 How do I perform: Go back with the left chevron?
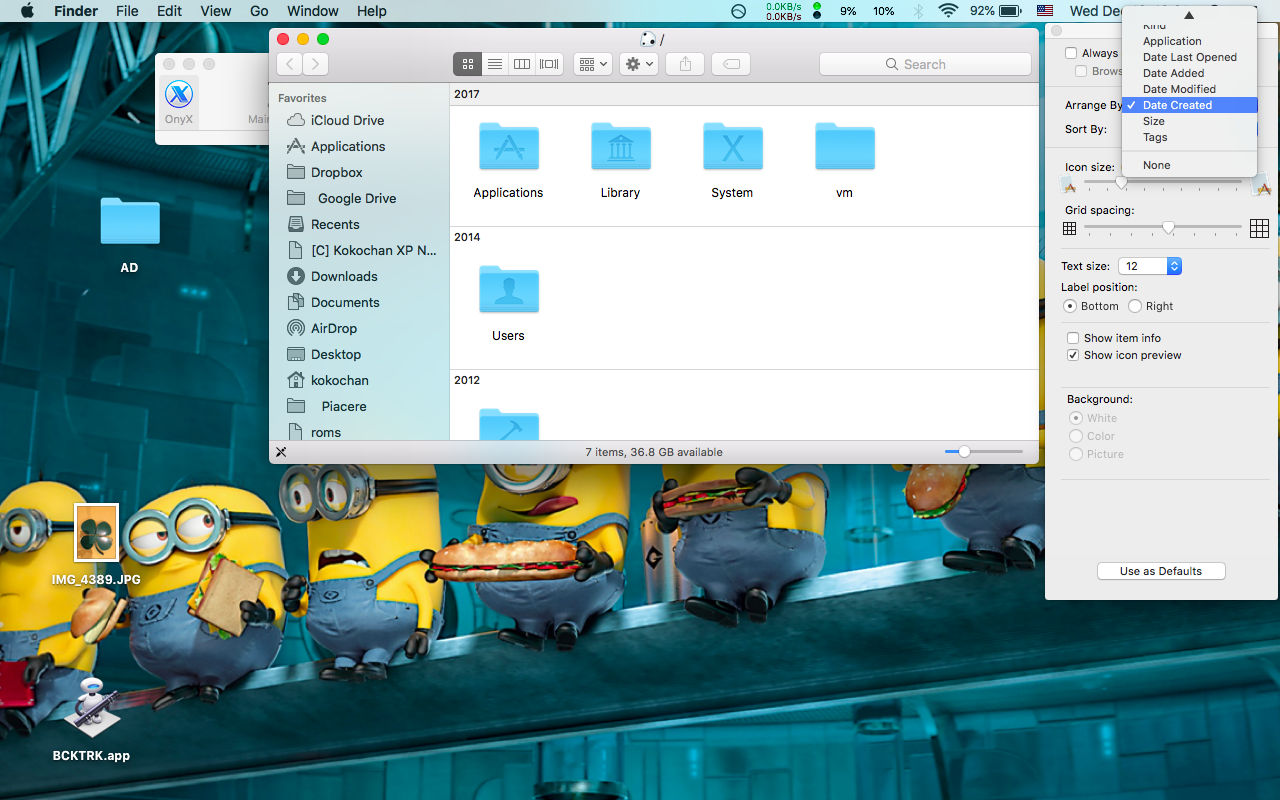pos(290,64)
